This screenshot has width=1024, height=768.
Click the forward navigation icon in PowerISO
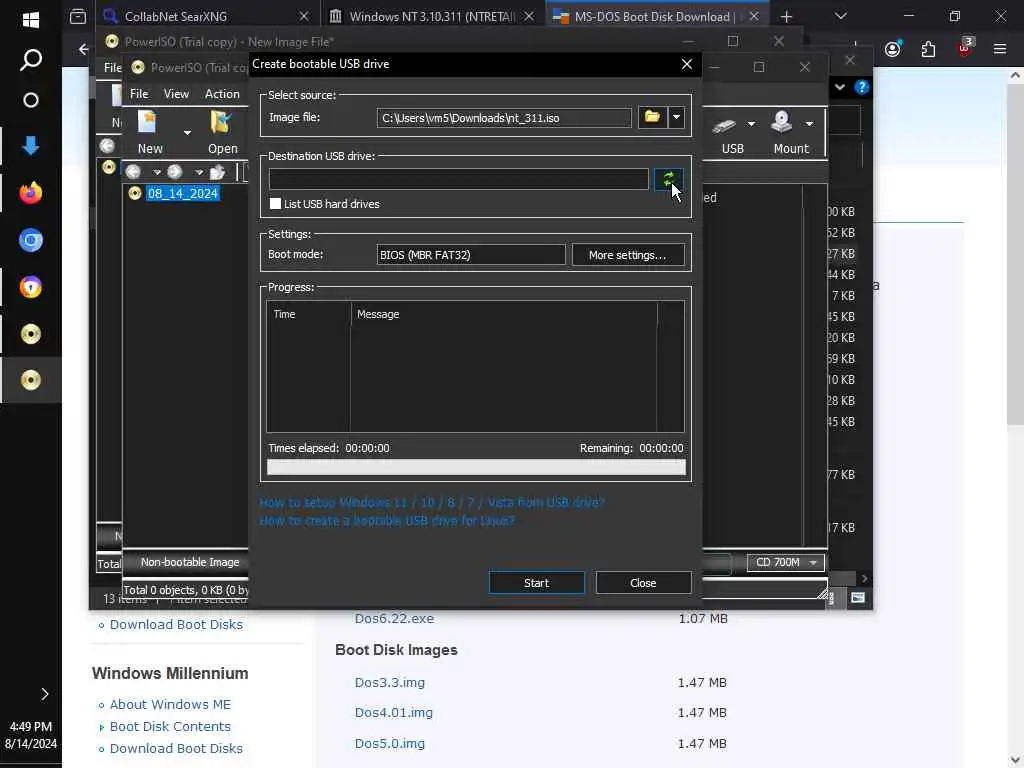point(174,172)
